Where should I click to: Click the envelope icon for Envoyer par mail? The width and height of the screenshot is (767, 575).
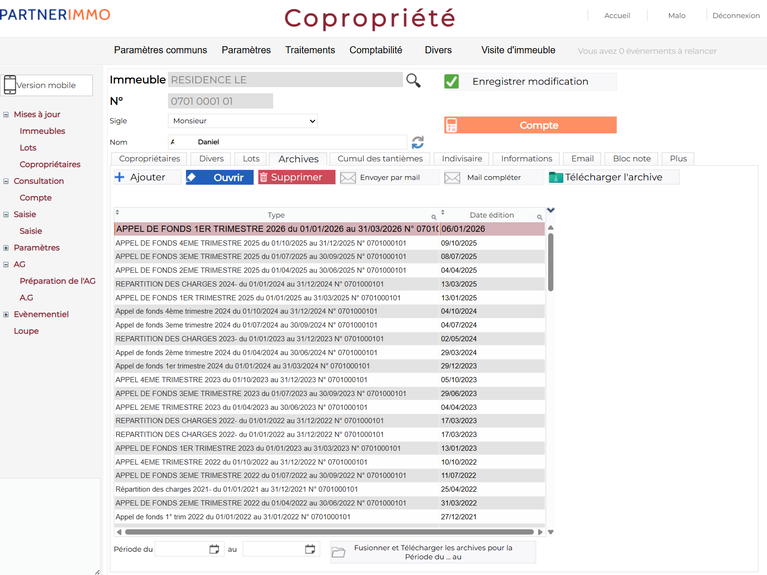(348, 178)
